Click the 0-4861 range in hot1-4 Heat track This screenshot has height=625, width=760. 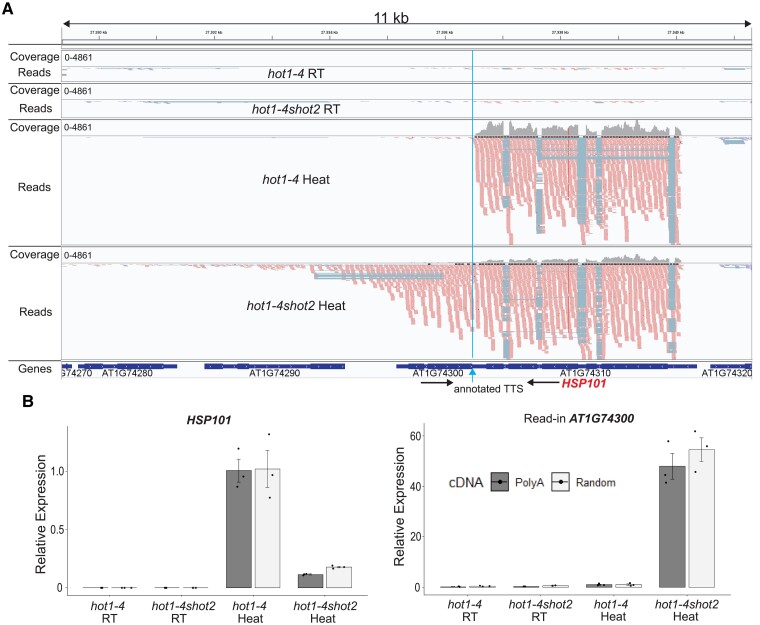tap(78, 128)
